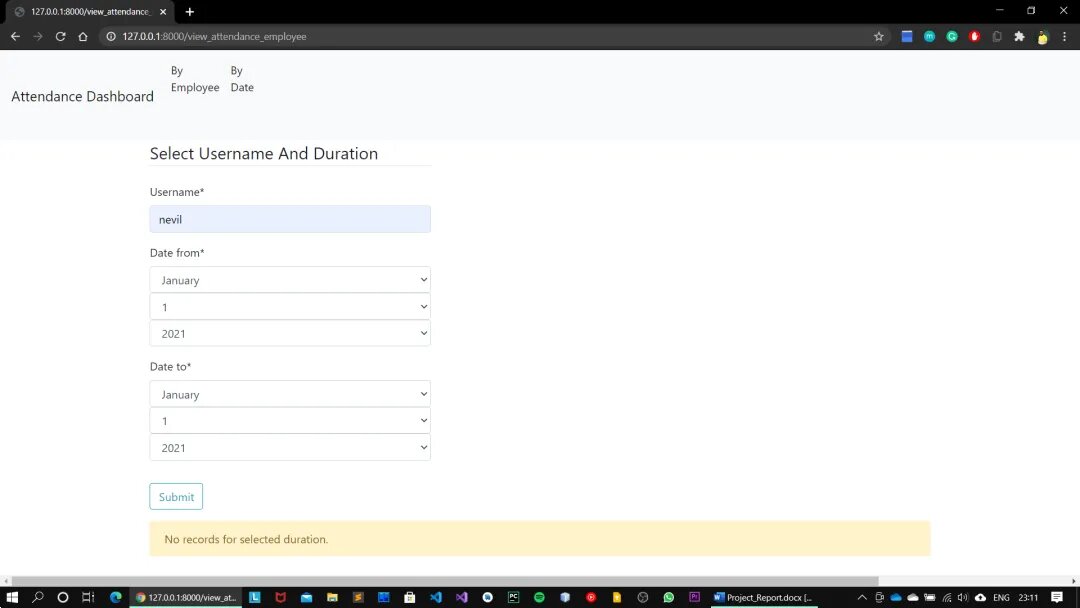
Task: Open the Grammarly extension icon
Action: 952,36
